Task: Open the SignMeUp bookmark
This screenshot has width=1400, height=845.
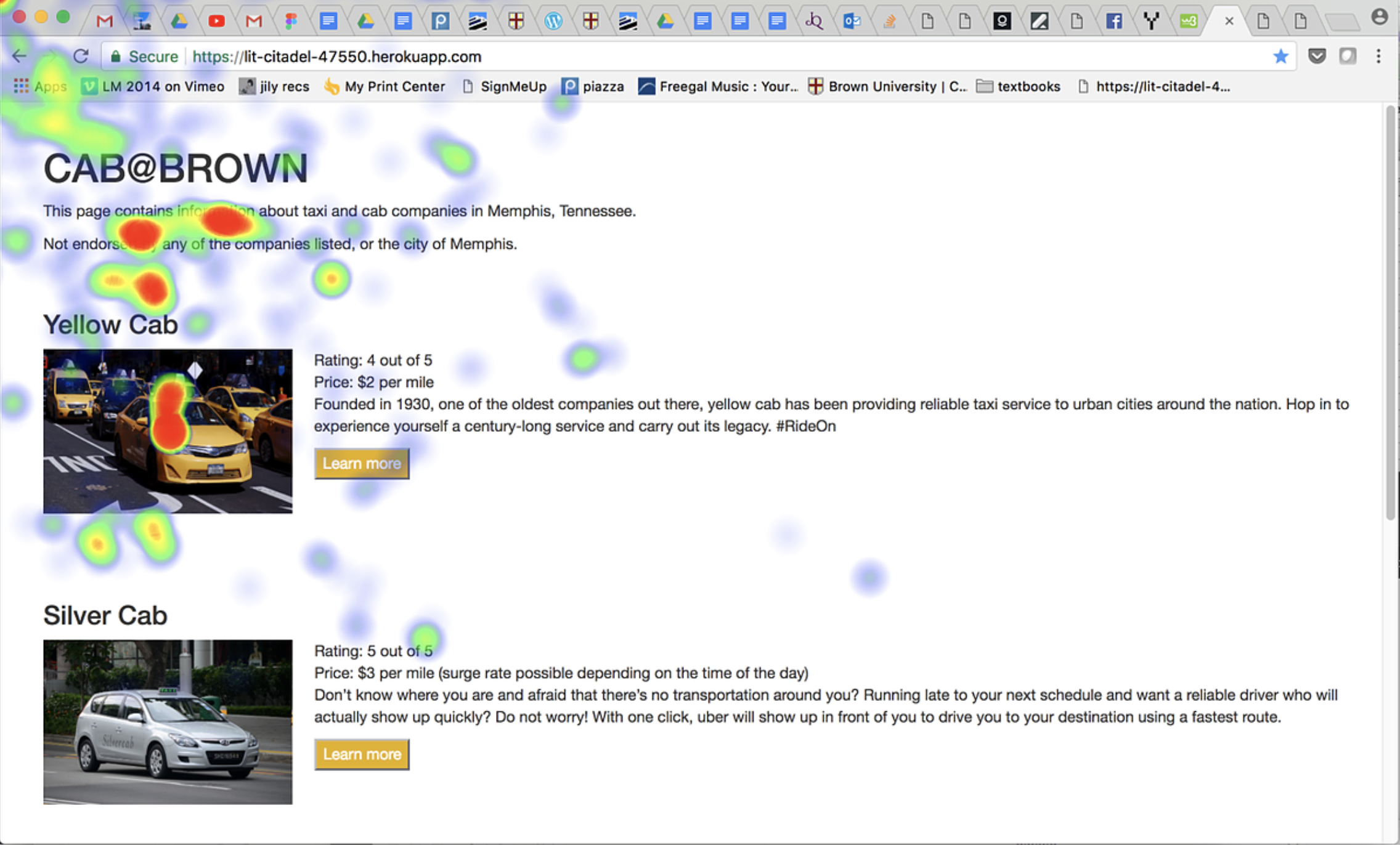Action: (x=504, y=86)
